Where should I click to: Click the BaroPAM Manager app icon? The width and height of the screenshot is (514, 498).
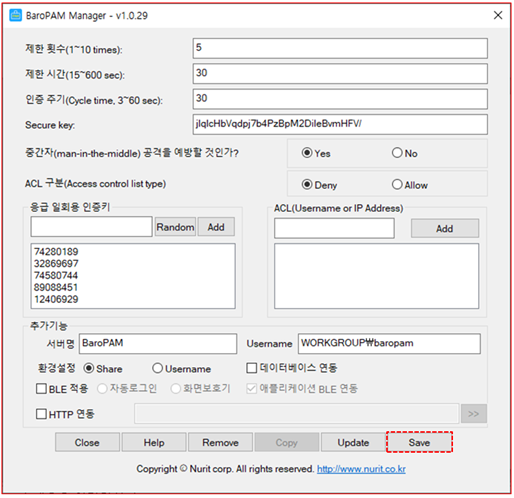tap(15, 15)
